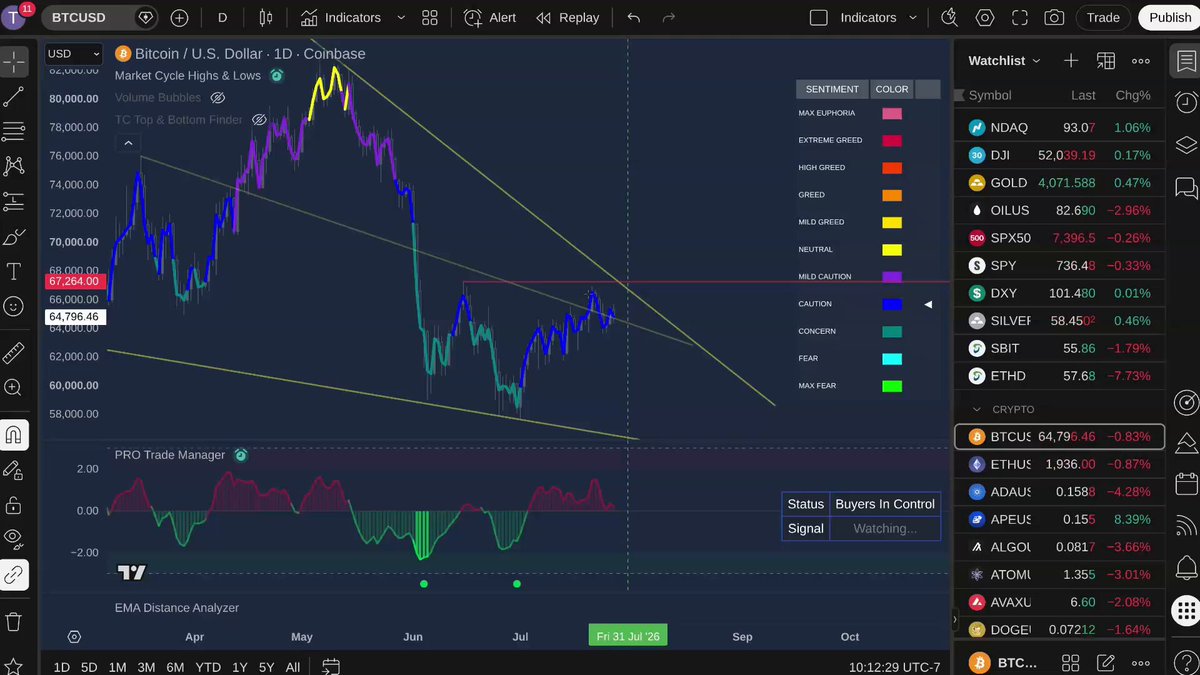1200x675 pixels.
Task: Open the text annotation tool
Action: [14, 271]
